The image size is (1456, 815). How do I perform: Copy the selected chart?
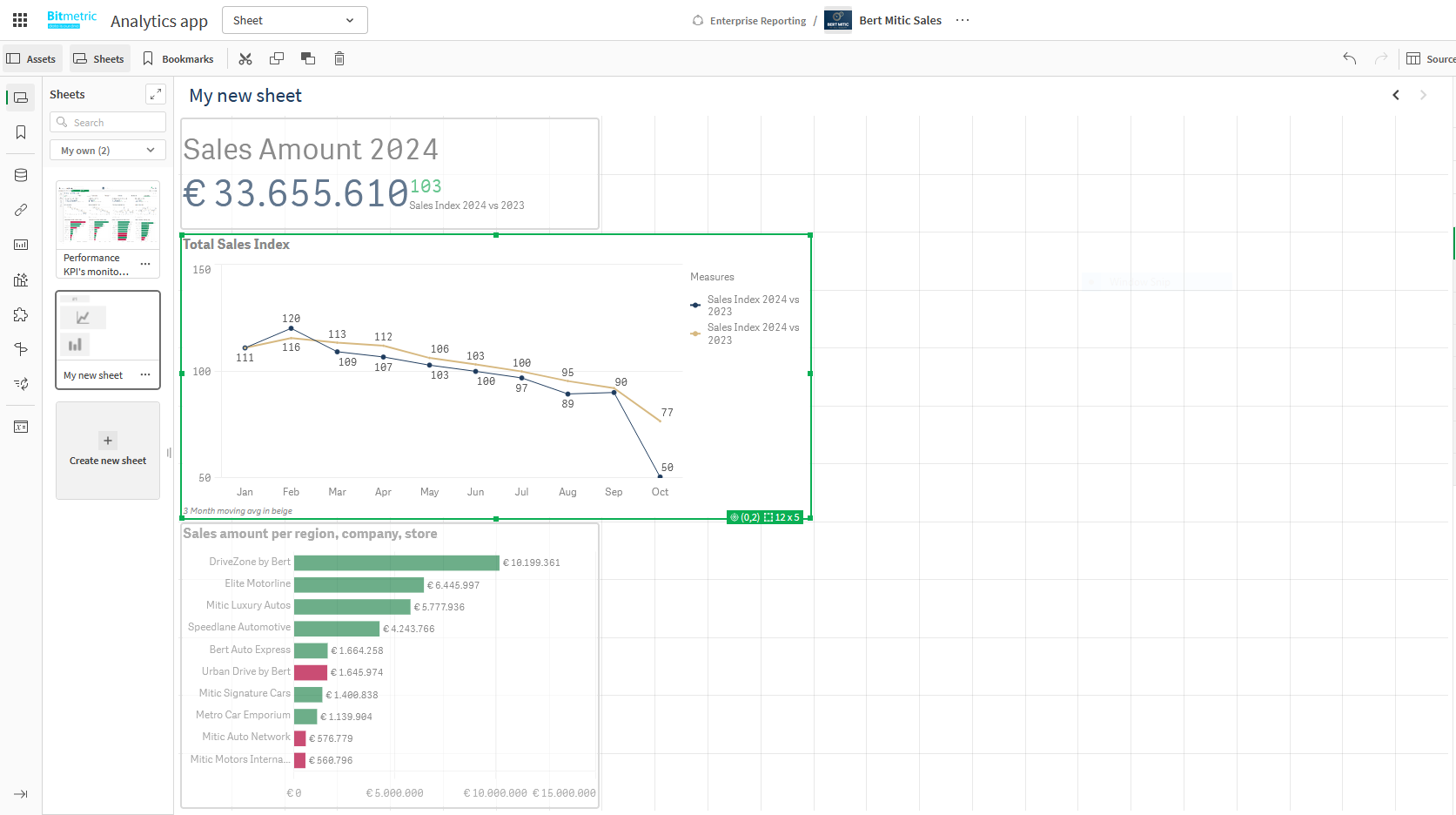[x=277, y=58]
